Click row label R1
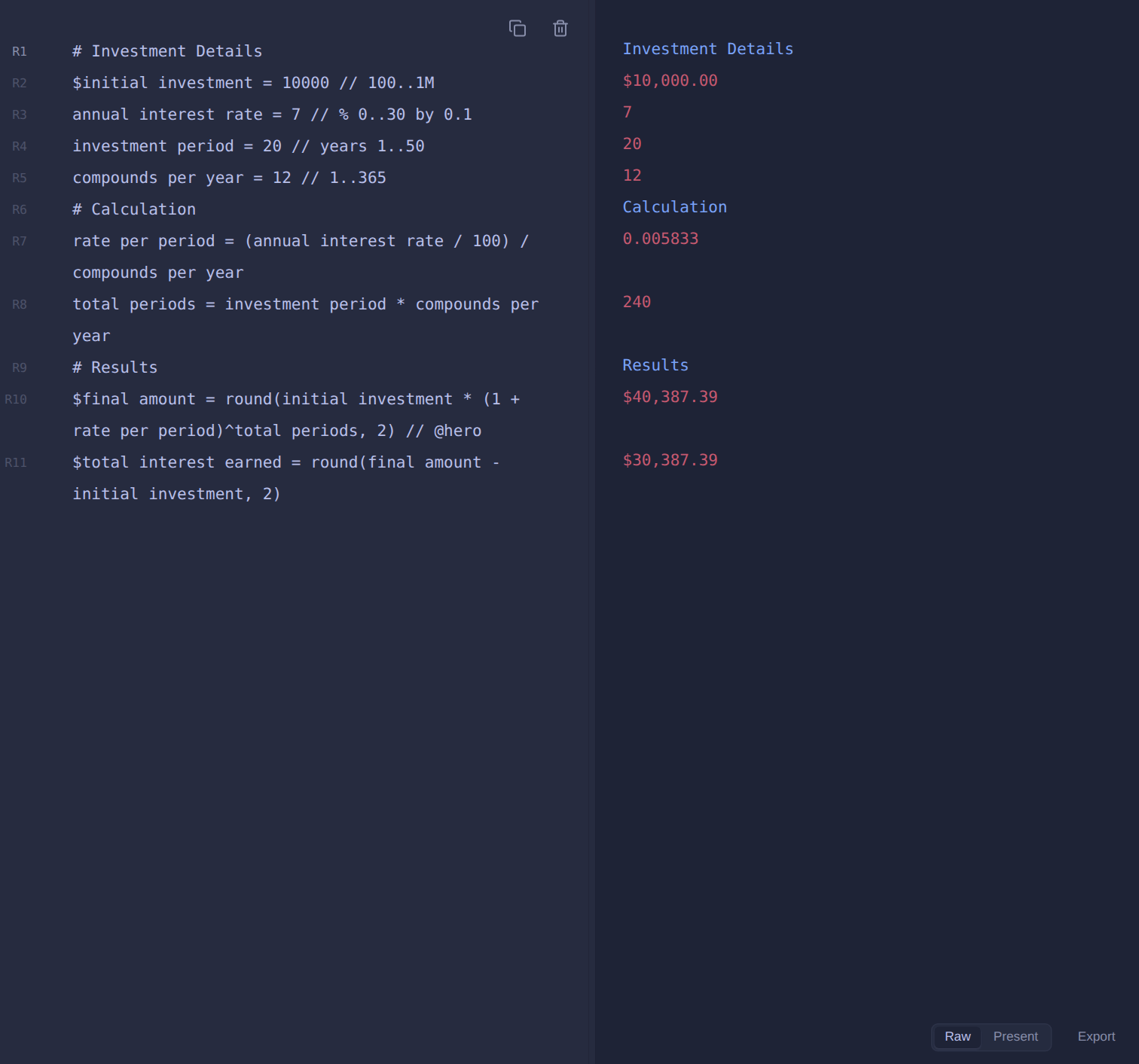The image size is (1139, 1064). pos(20,51)
